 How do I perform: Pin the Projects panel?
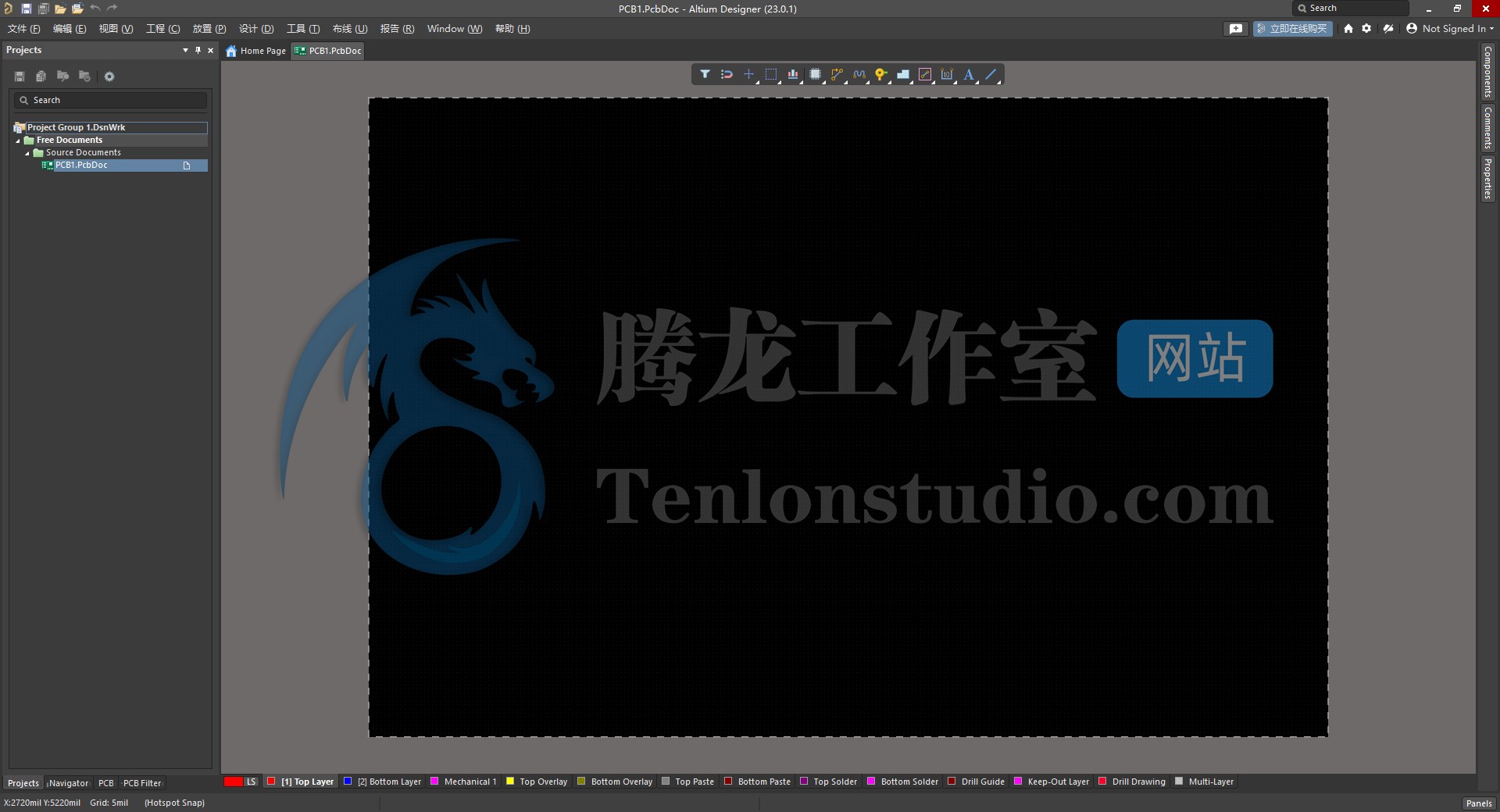[x=198, y=50]
